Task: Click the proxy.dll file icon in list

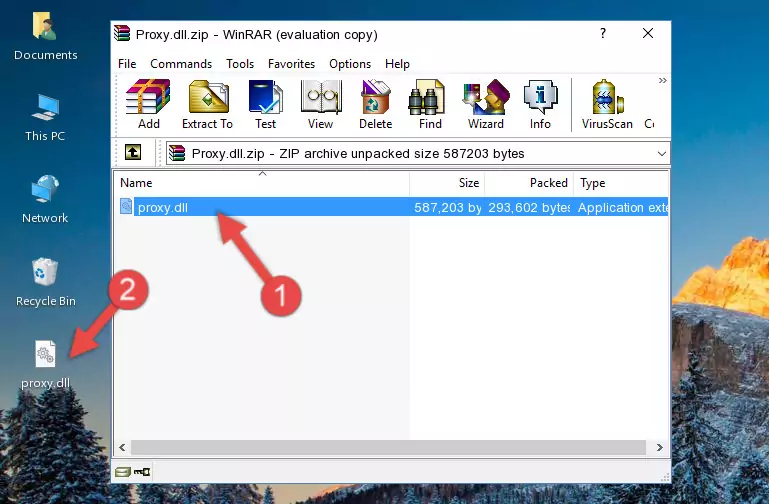Action: click(126, 206)
